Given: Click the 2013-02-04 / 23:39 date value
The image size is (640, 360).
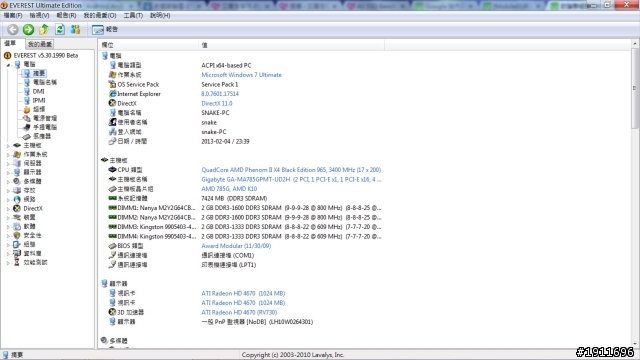Looking at the screenshot, I should [x=225, y=141].
